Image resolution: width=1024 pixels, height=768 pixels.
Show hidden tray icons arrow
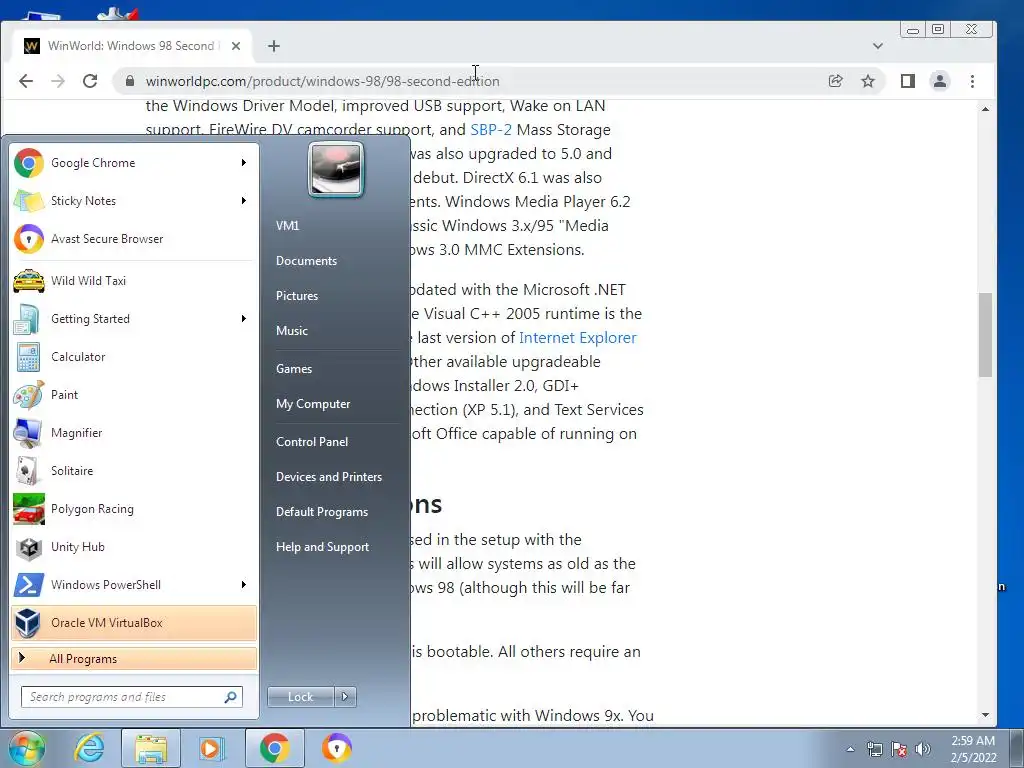tap(850, 749)
